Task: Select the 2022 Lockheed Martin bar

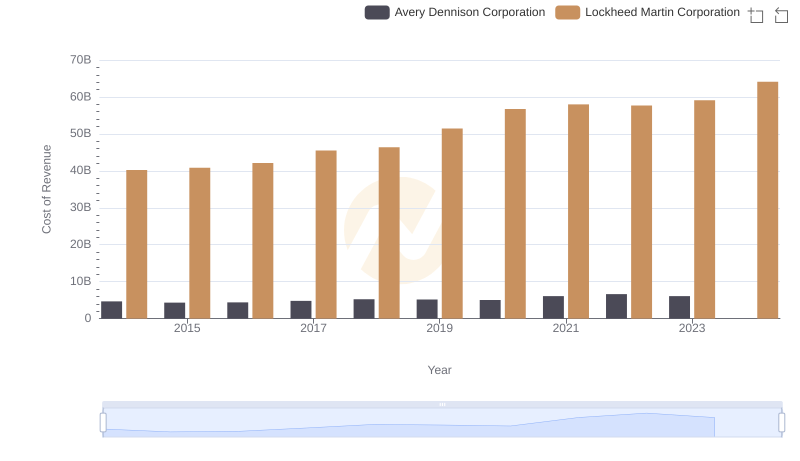Action: pos(641,212)
